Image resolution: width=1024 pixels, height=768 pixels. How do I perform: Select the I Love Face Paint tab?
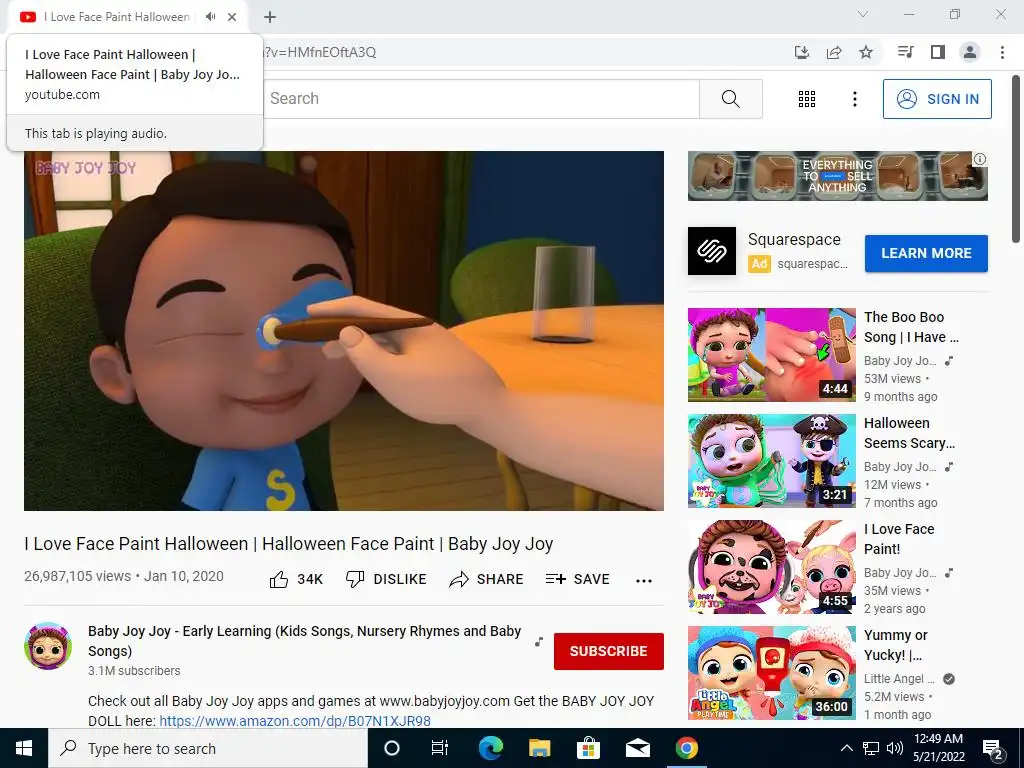click(117, 17)
